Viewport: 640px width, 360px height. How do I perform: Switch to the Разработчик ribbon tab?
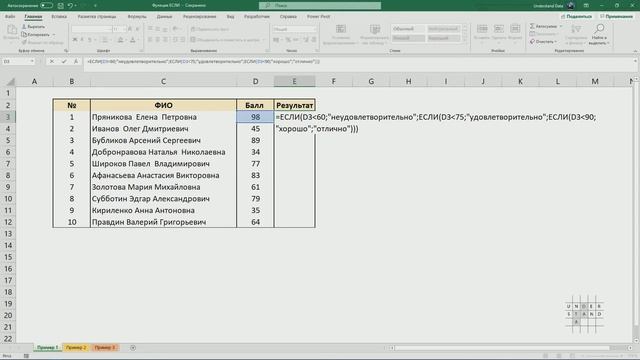[x=257, y=17]
